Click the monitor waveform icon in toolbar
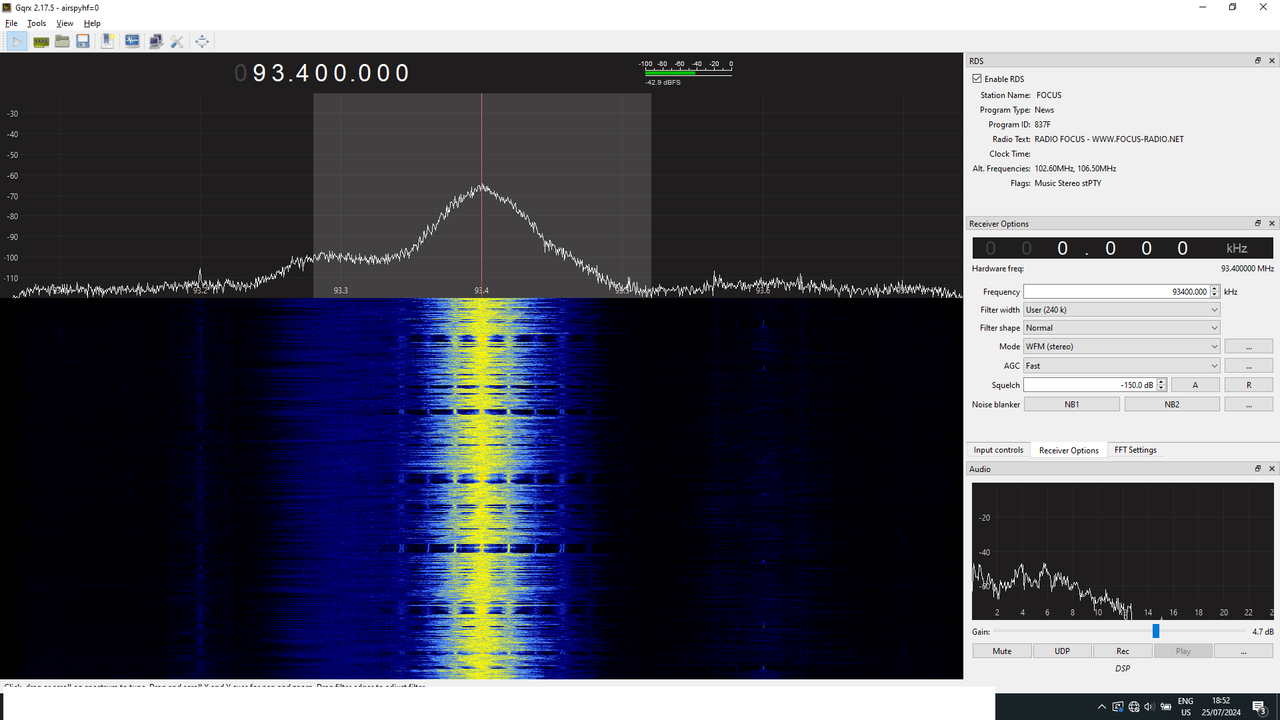The image size is (1280, 720). point(132,41)
